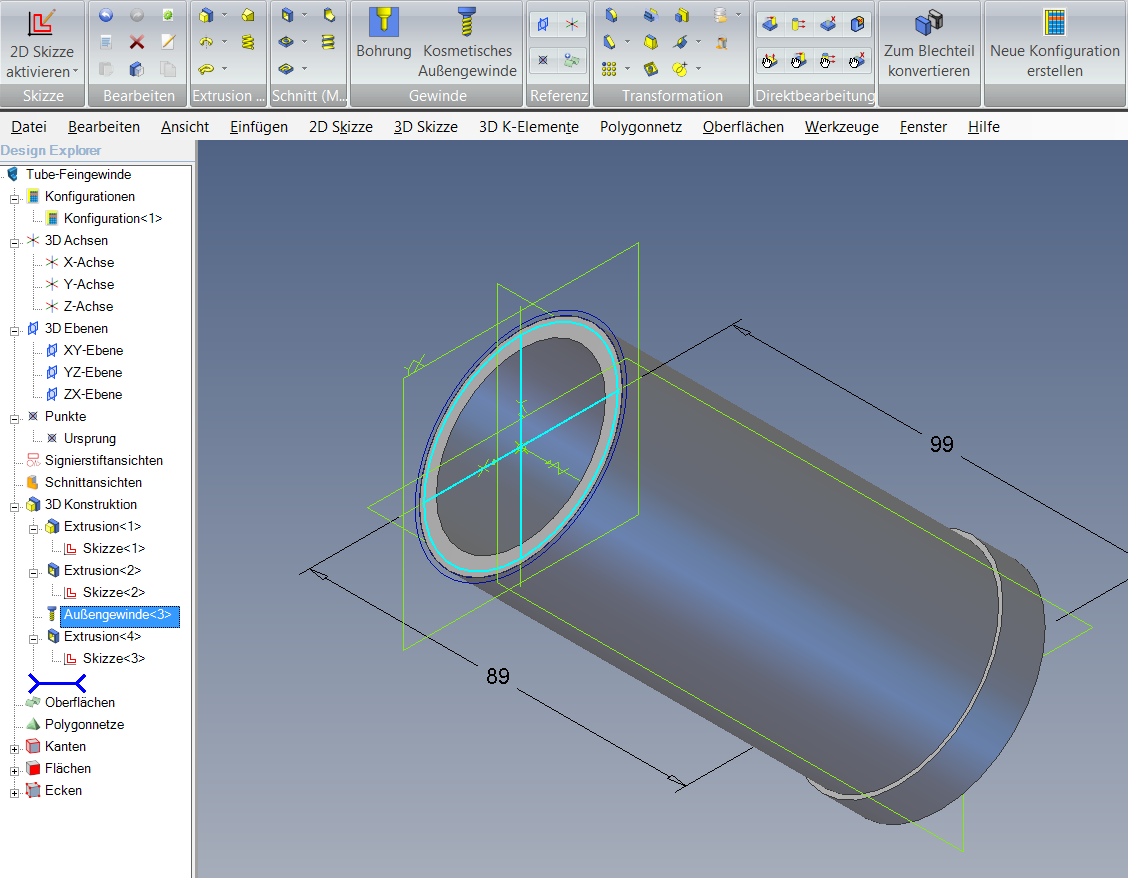The width and height of the screenshot is (1128, 878).
Task: Select the loft boss tool icon
Action: pyautogui.click(x=248, y=15)
